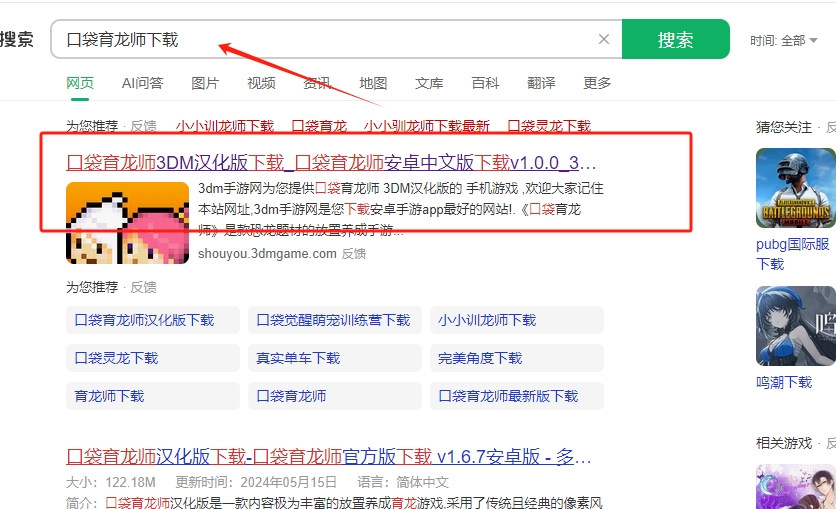Click 反馈 beside the lower 为您推荐 label
The width and height of the screenshot is (836, 509).
(x=143, y=287)
